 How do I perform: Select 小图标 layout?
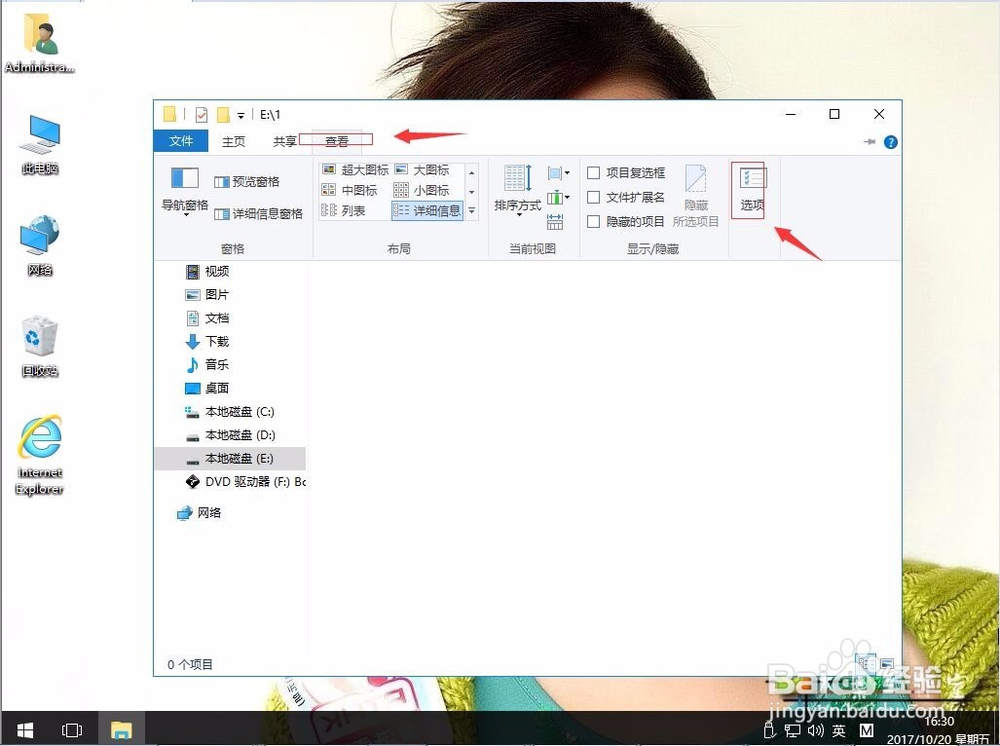pos(422,190)
